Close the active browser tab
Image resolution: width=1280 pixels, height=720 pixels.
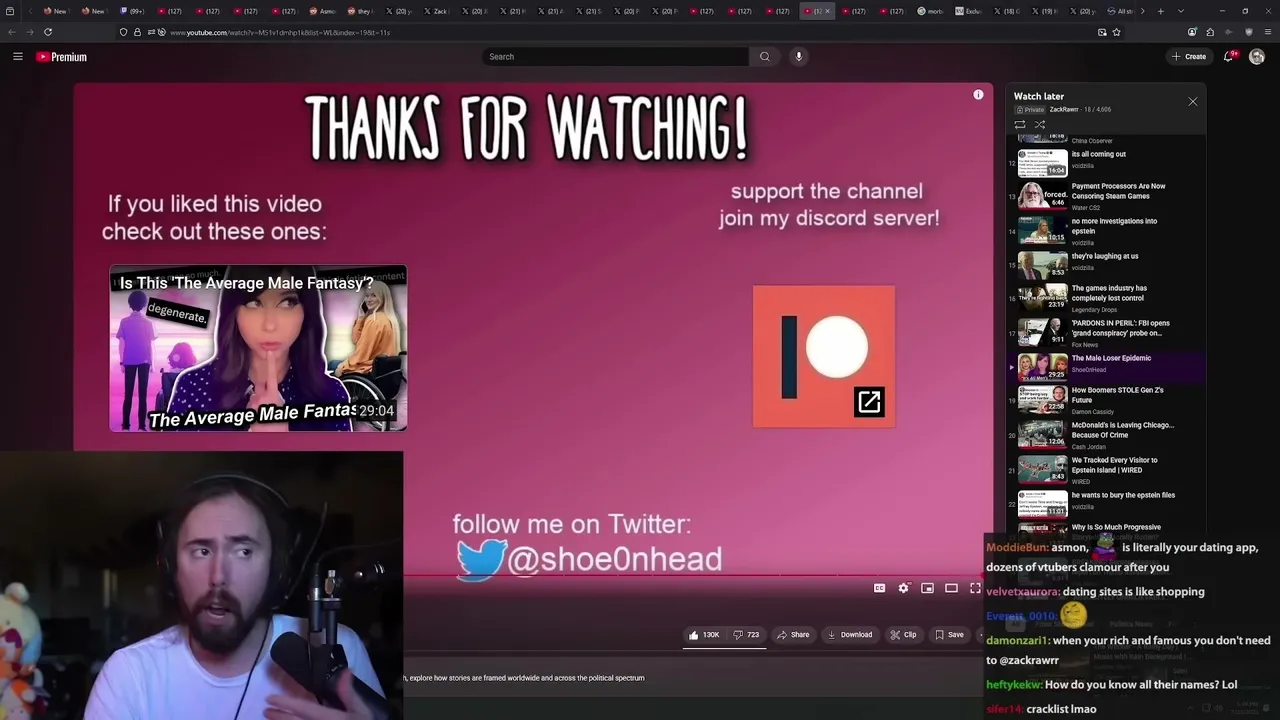[x=827, y=11]
